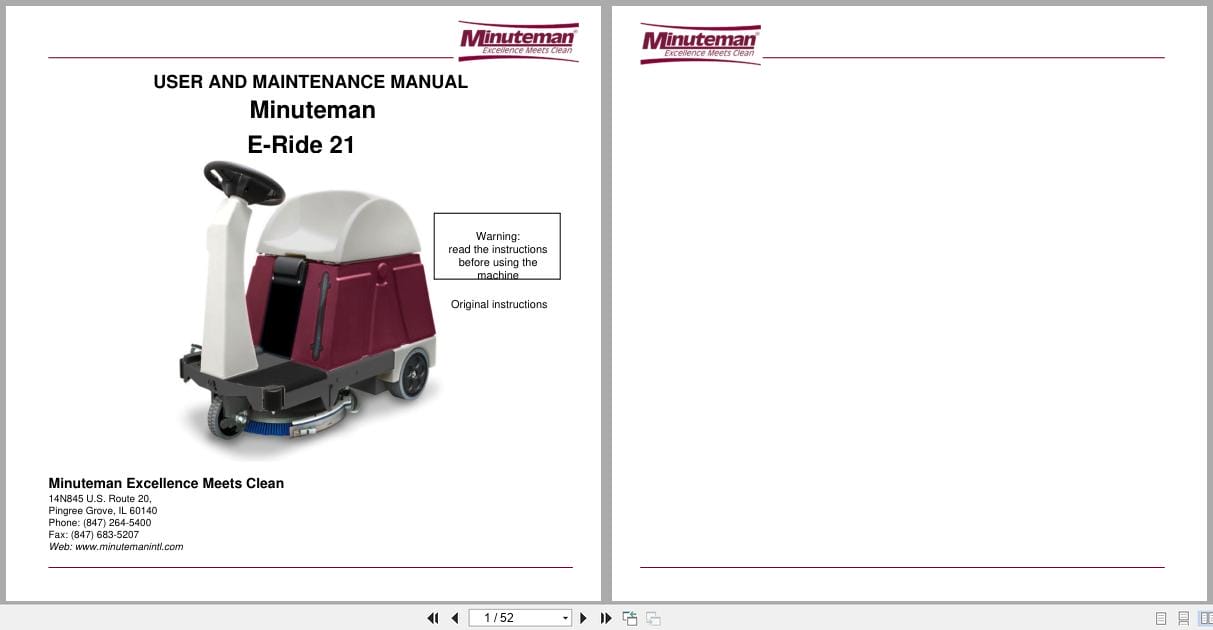Select the continuous scrolling view icon
1213x630 pixels.
click(x=1184, y=618)
